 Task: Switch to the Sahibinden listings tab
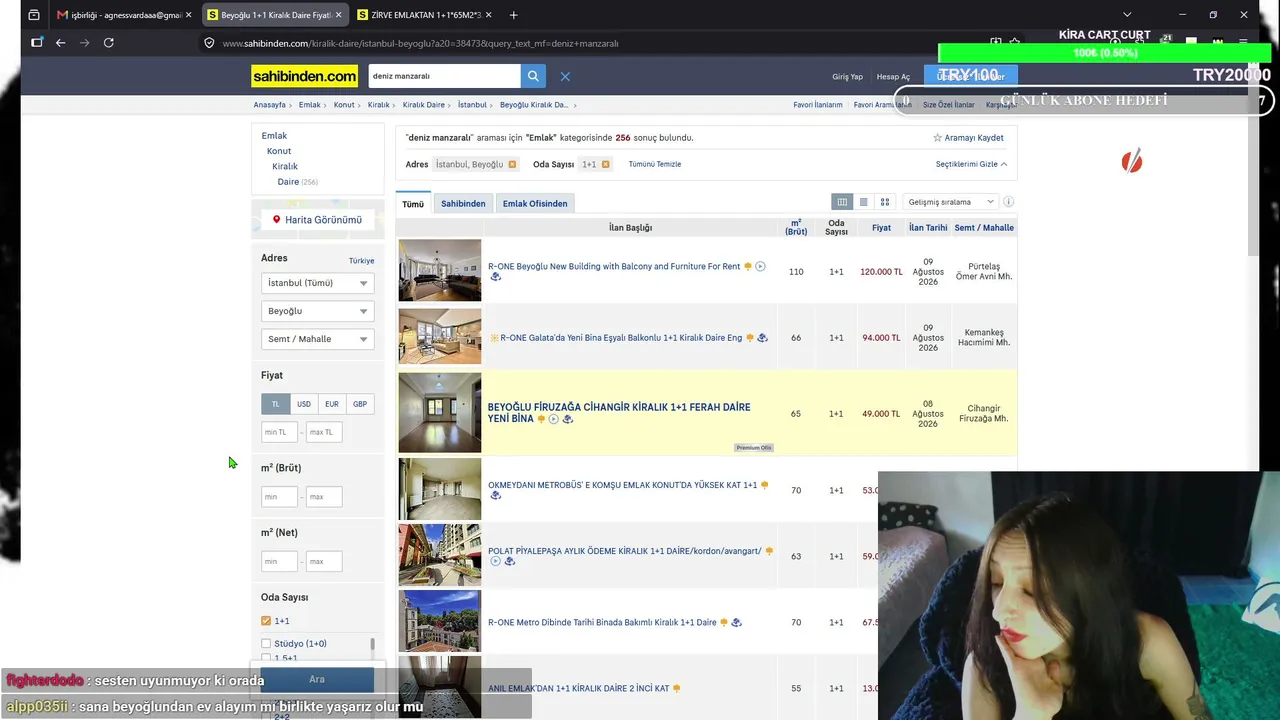(463, 204)
